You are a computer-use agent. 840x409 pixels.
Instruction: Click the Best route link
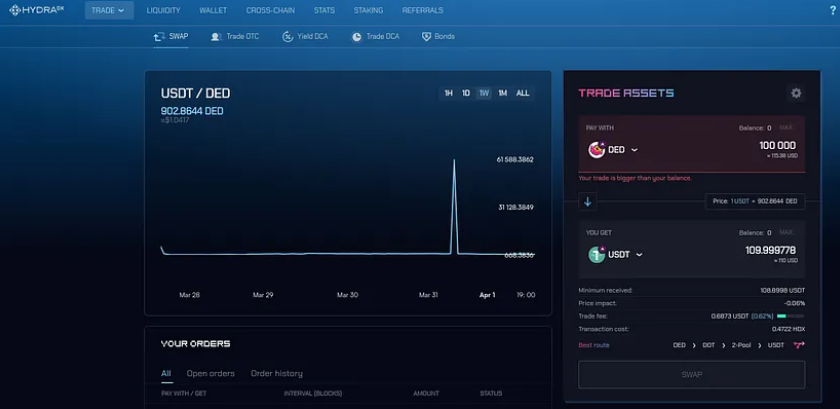pos(594,345)
